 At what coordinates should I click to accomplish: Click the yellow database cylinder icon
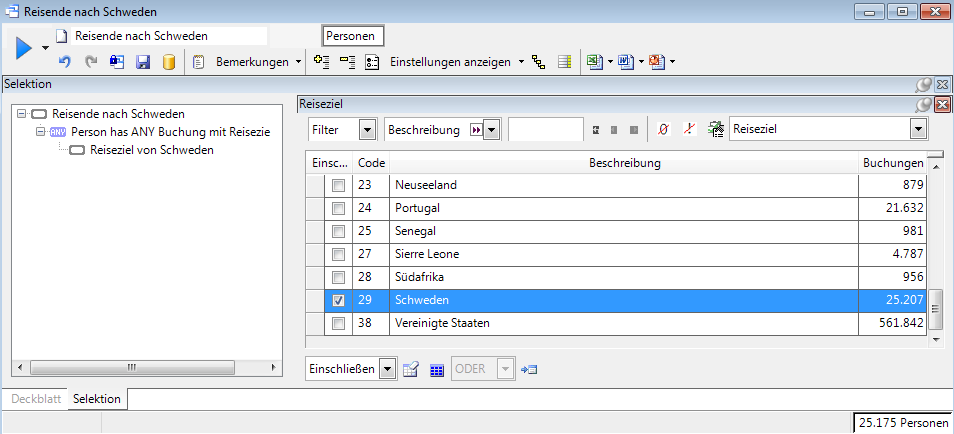coord(169,62)
